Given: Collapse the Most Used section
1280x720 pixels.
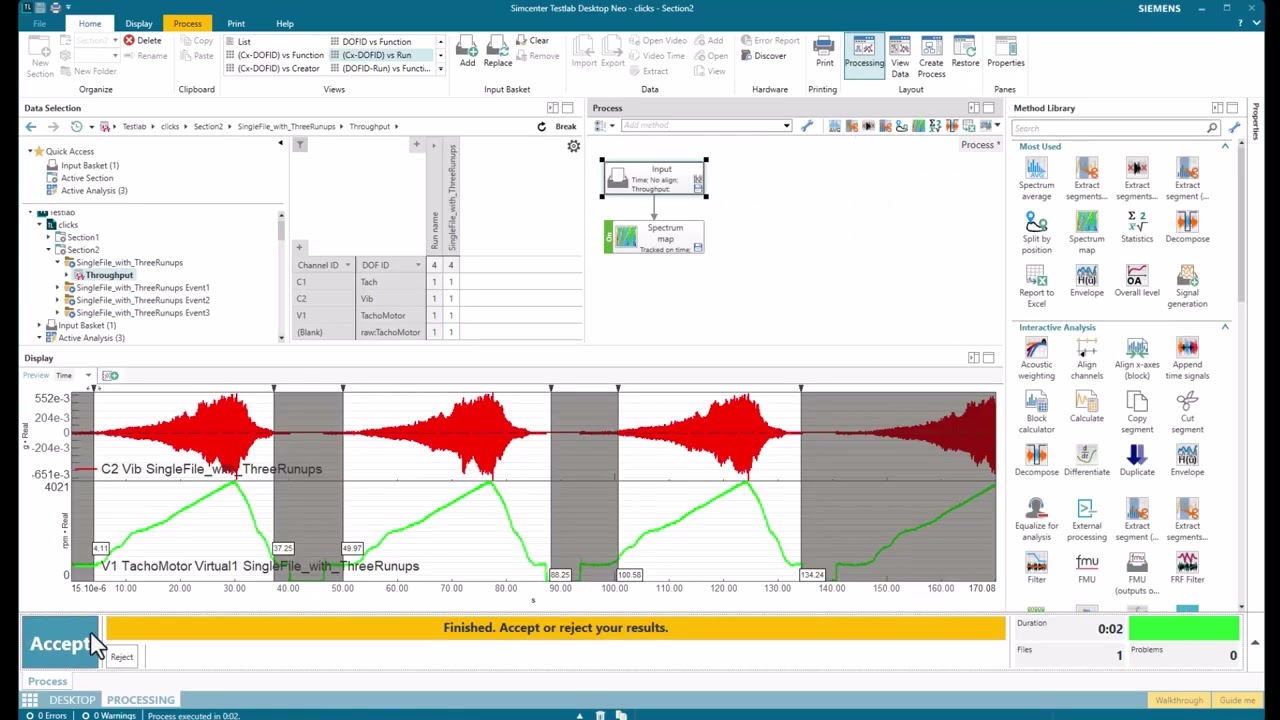Looking at the screenshot, I should coord(1225,147).
